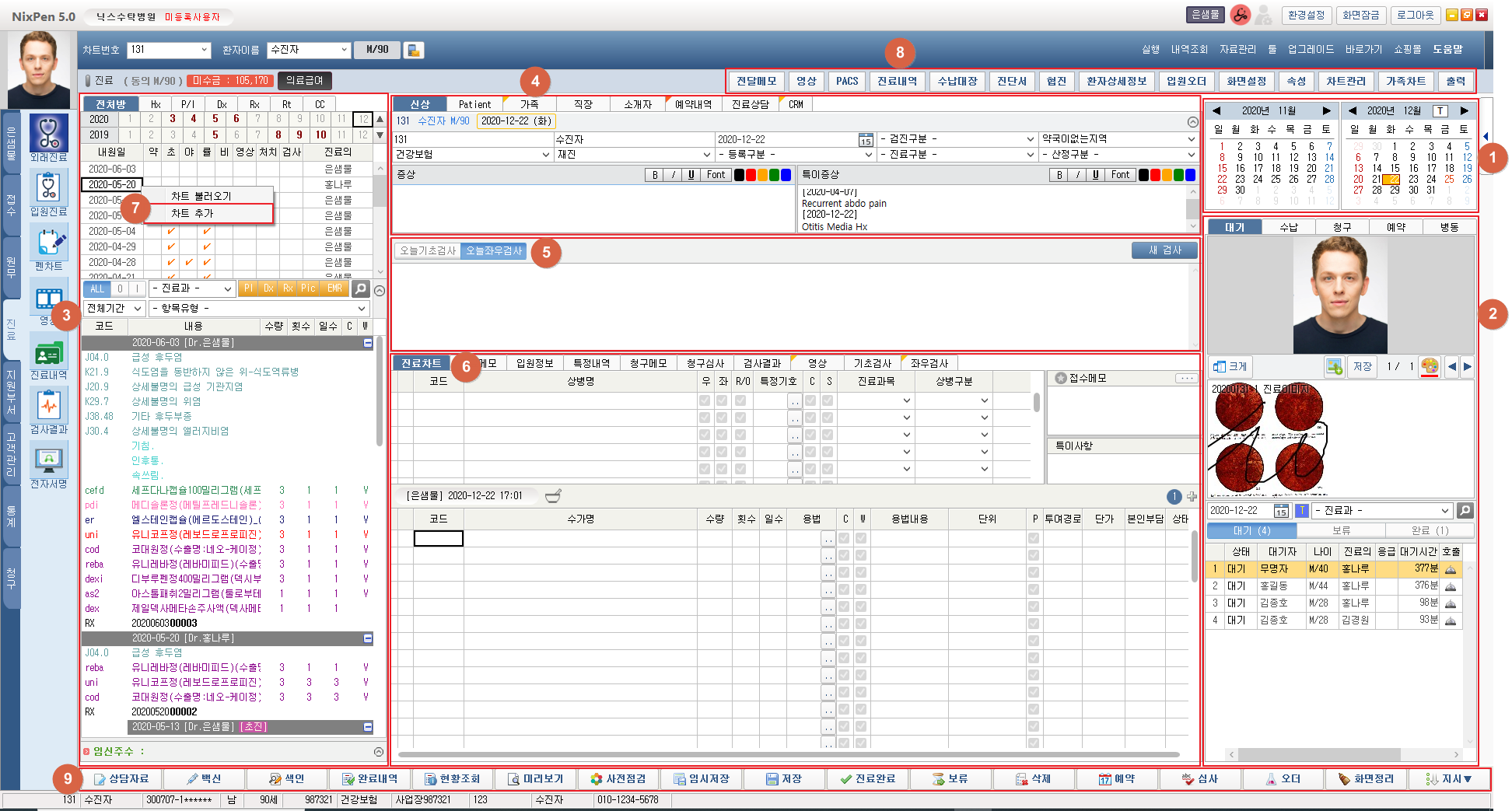Open the 외래진료 stethoscope icon
The height and width of the screenshot is (811, 1512).
[49, 133]
